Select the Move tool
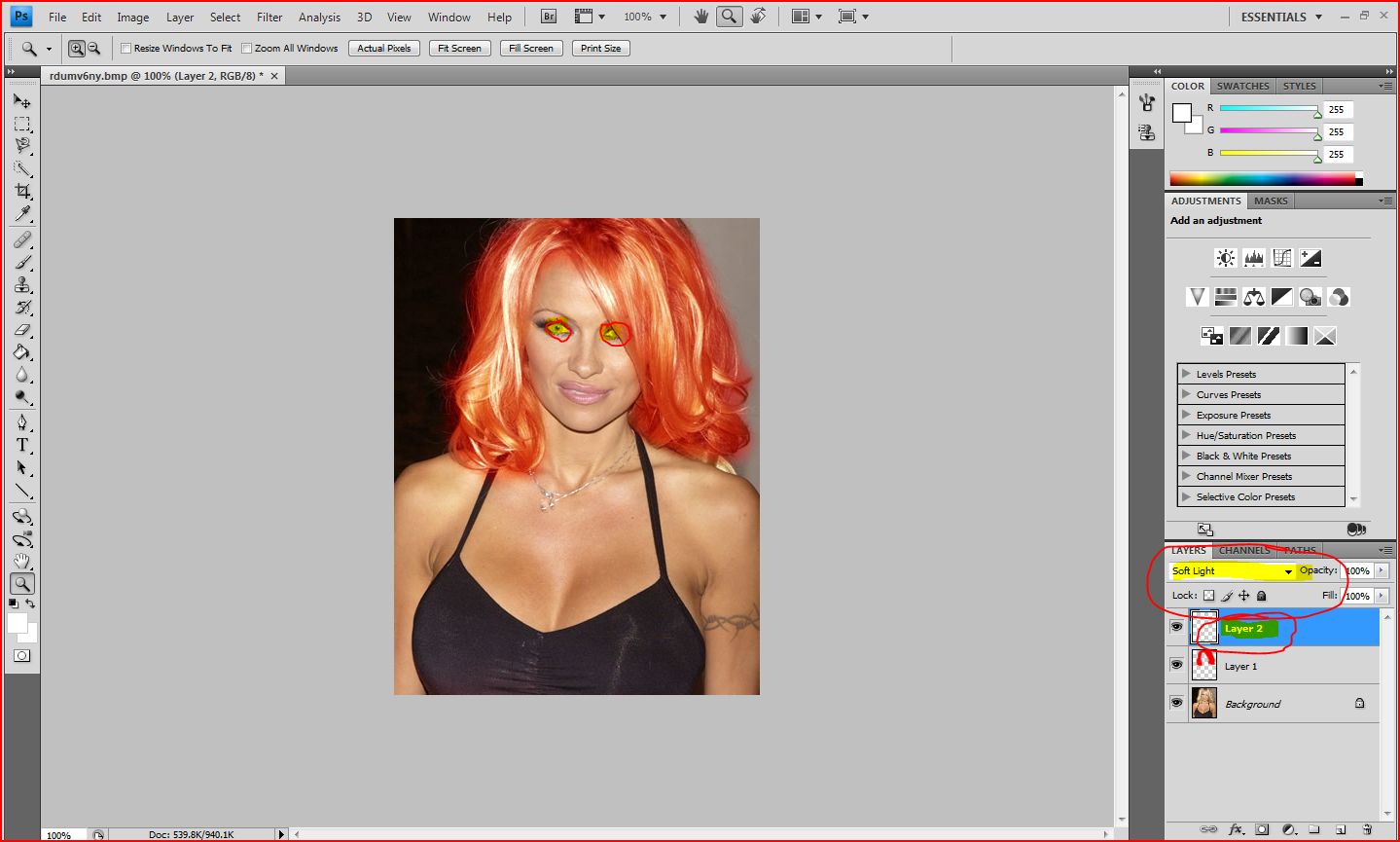This screenshot has width=1400, height=842. coord(21,100)
